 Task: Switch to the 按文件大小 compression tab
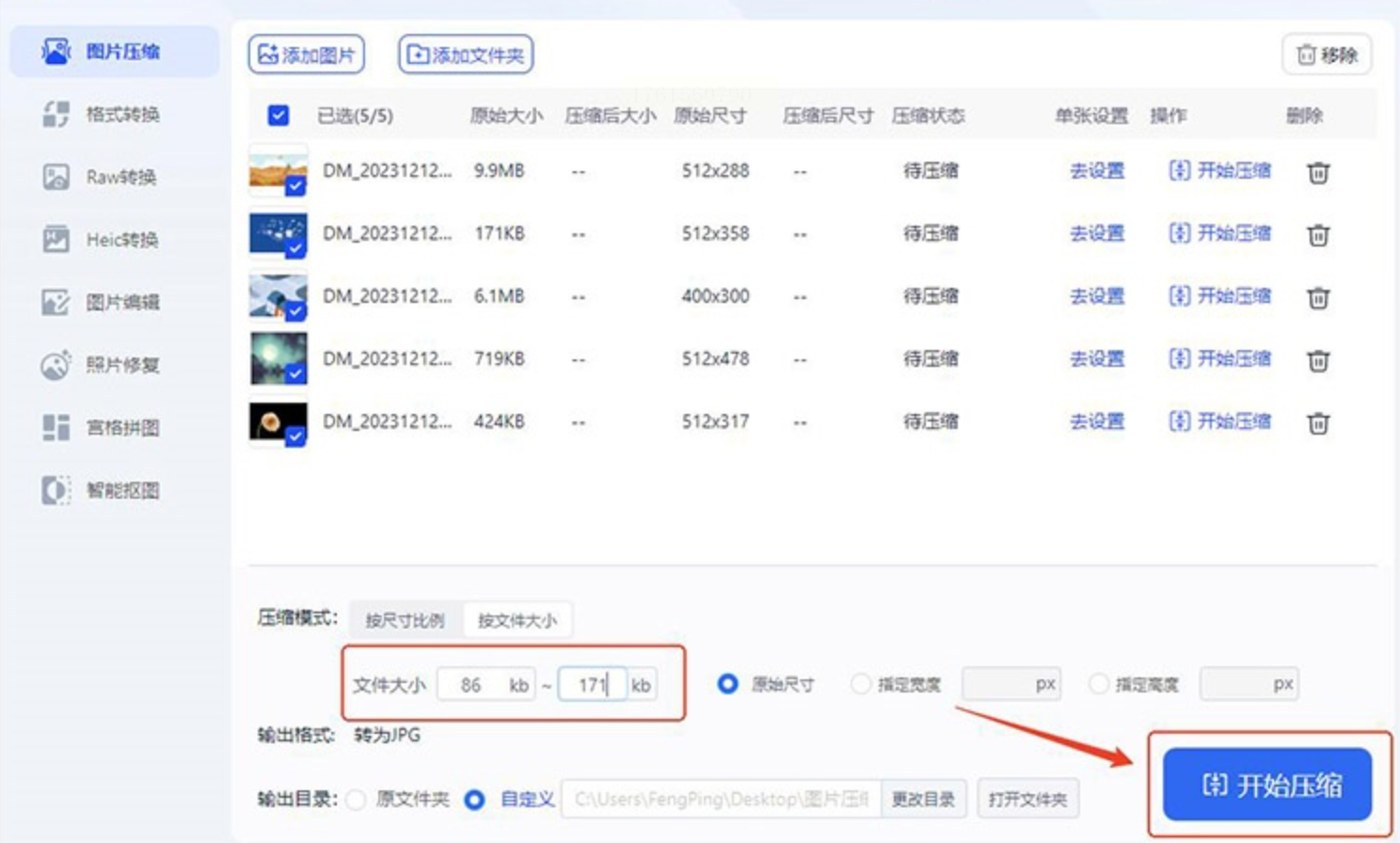pyautogui.click(x=517, y=620)
